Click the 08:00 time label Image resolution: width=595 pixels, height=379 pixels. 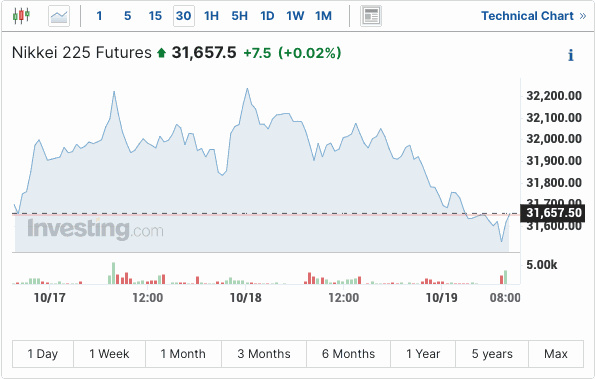(x=505, y=297)
